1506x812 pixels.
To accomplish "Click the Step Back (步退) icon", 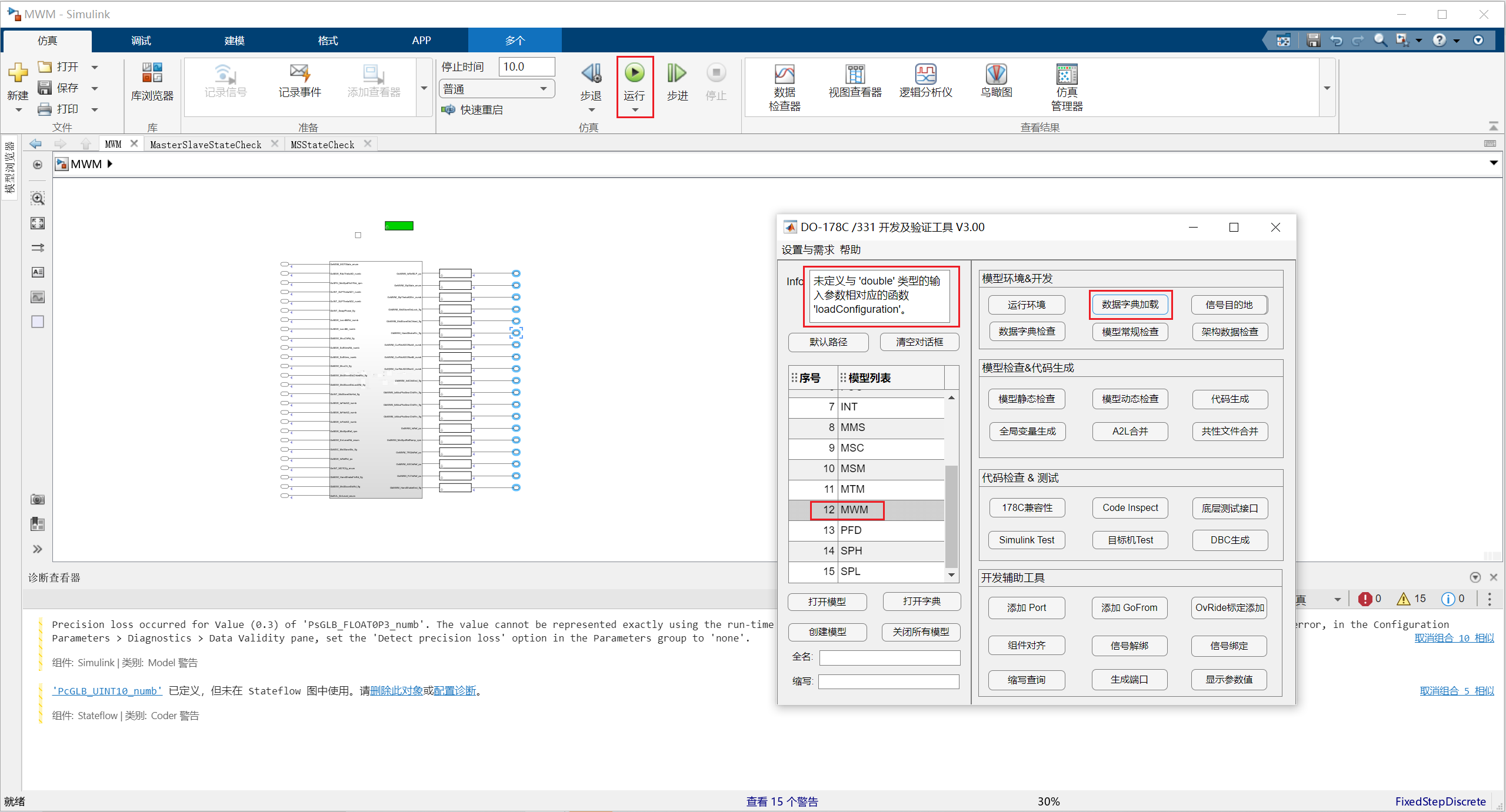I will click(591, 73).
